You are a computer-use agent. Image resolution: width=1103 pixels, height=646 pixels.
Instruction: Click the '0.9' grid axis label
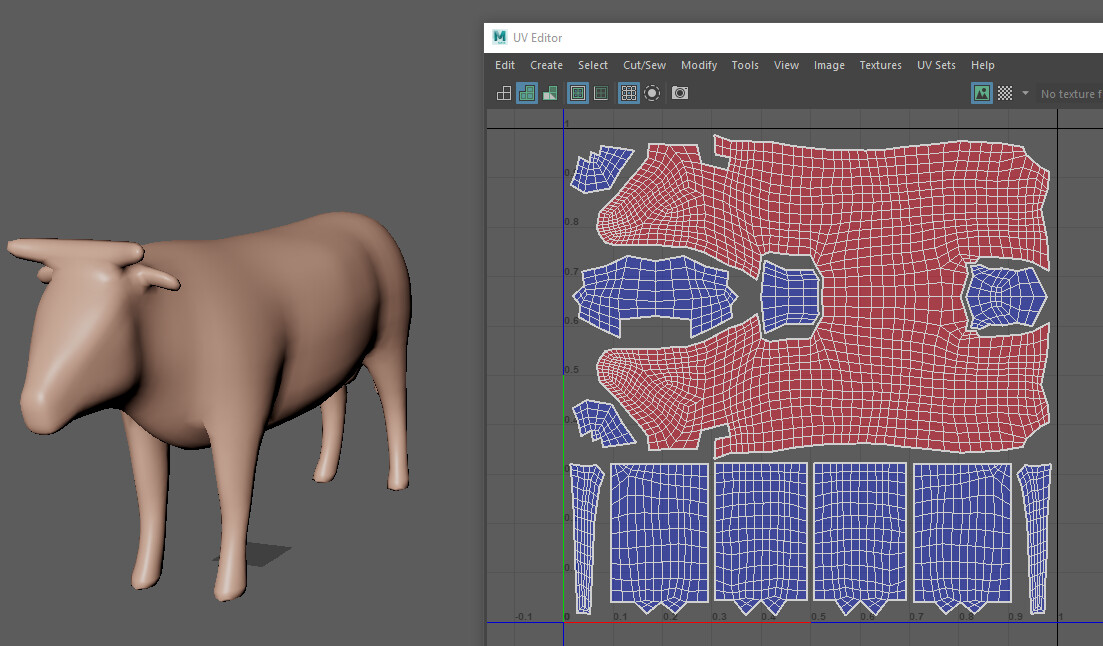(1015, 616)
